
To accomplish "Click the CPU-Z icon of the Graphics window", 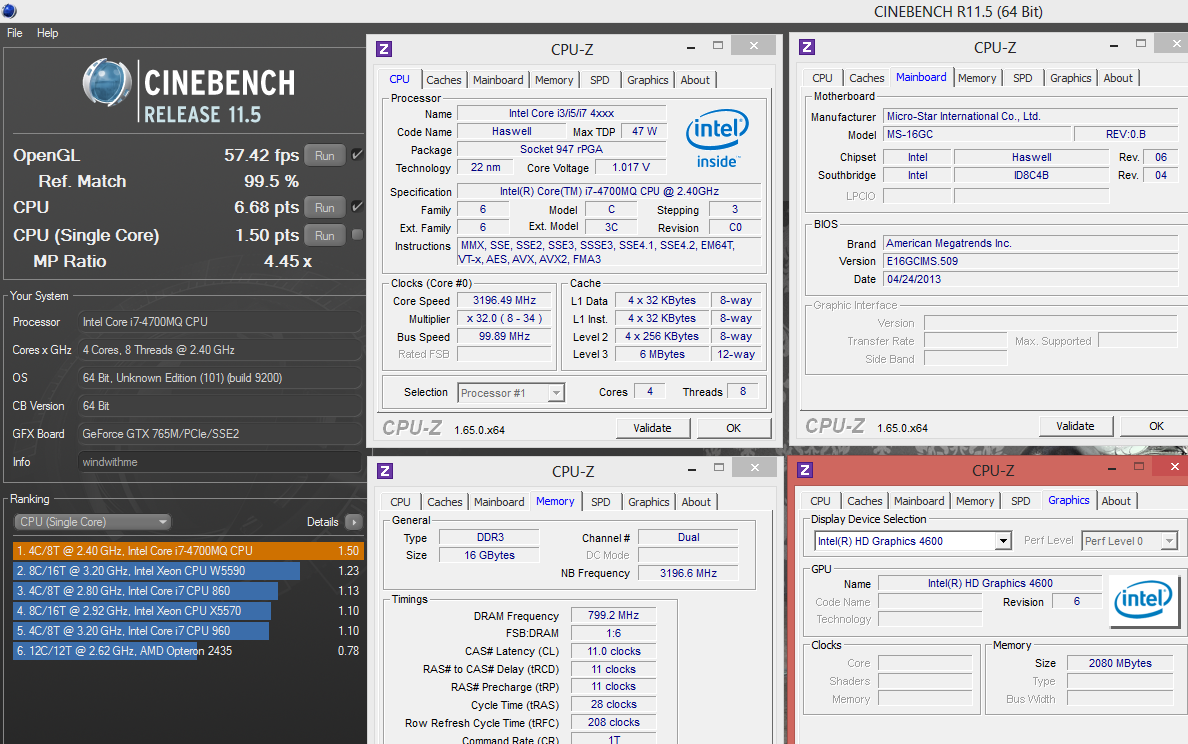I will point(805,470).
